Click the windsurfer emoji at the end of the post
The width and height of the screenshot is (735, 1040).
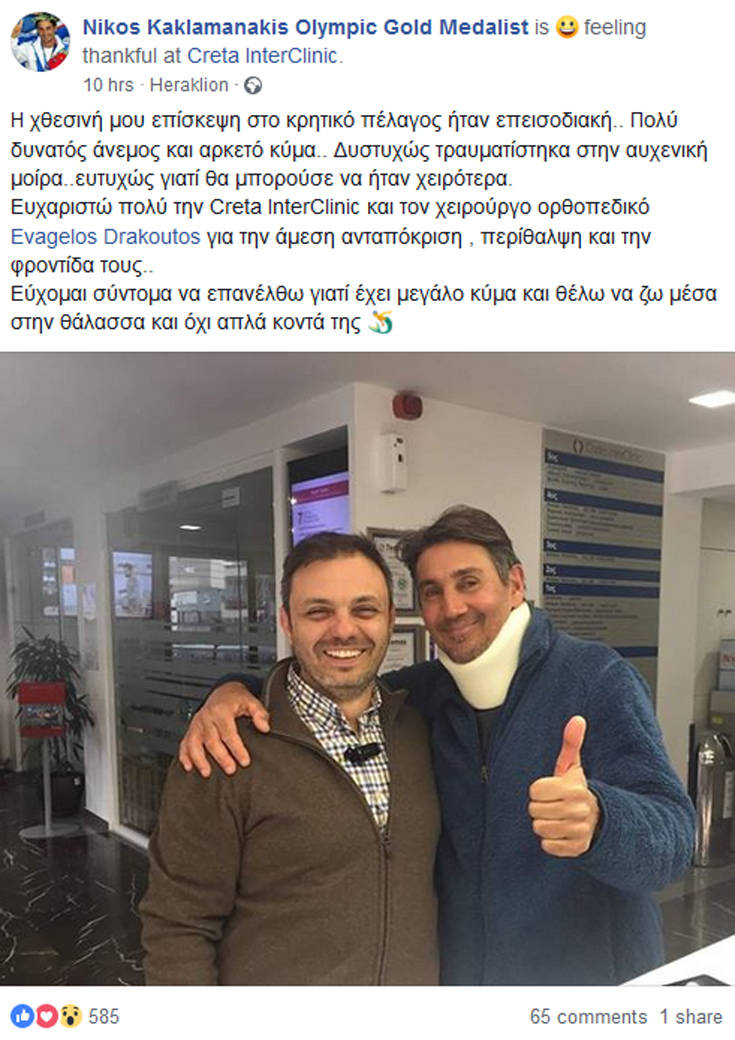pyautogui.click(x=381, y=322)
